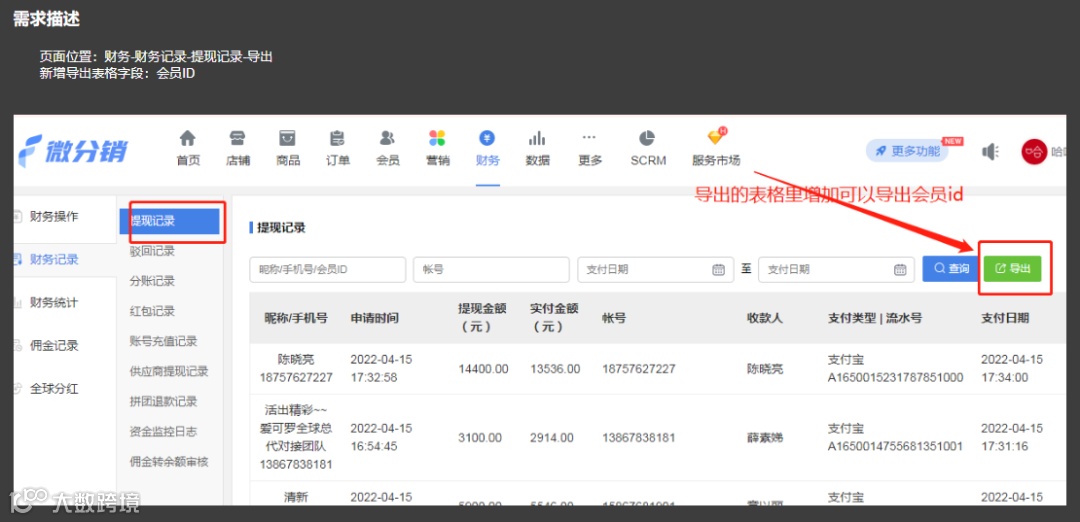1080x522 pixels.
Task: Open the 分账记录 submenu item
Action: tap(152, 281)
